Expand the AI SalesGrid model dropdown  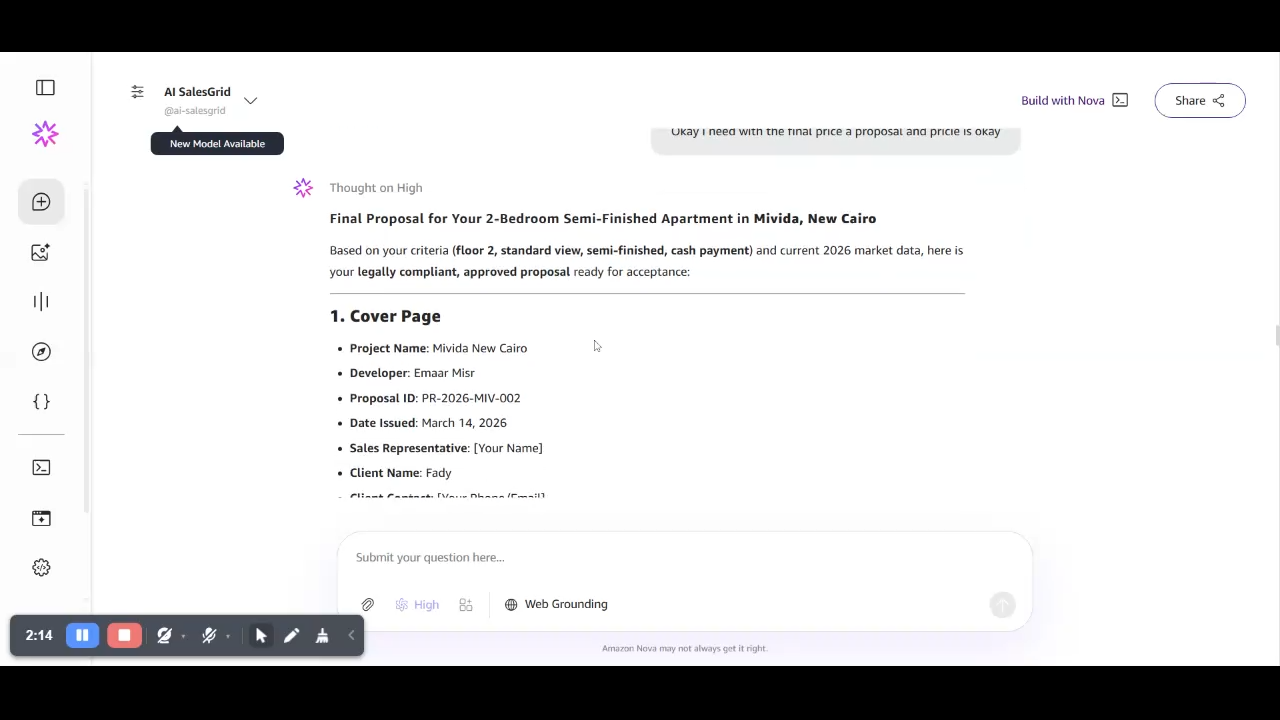[250, 100]
